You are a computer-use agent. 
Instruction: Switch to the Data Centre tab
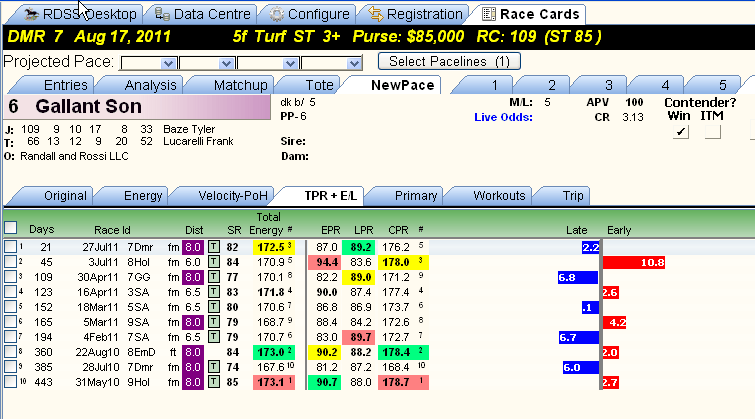(203, 14)
